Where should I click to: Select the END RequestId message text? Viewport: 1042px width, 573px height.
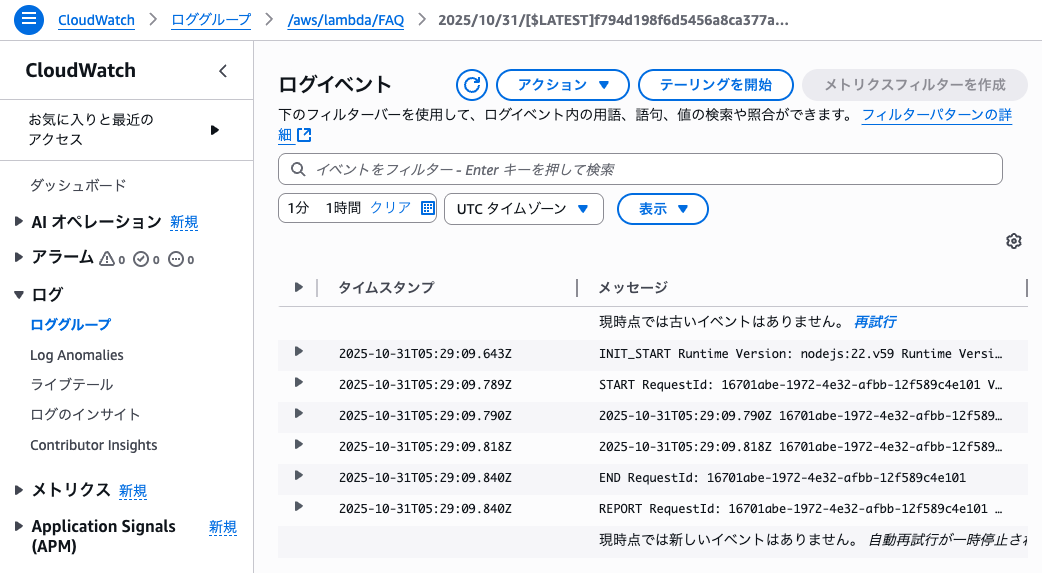tap(782, 478)
